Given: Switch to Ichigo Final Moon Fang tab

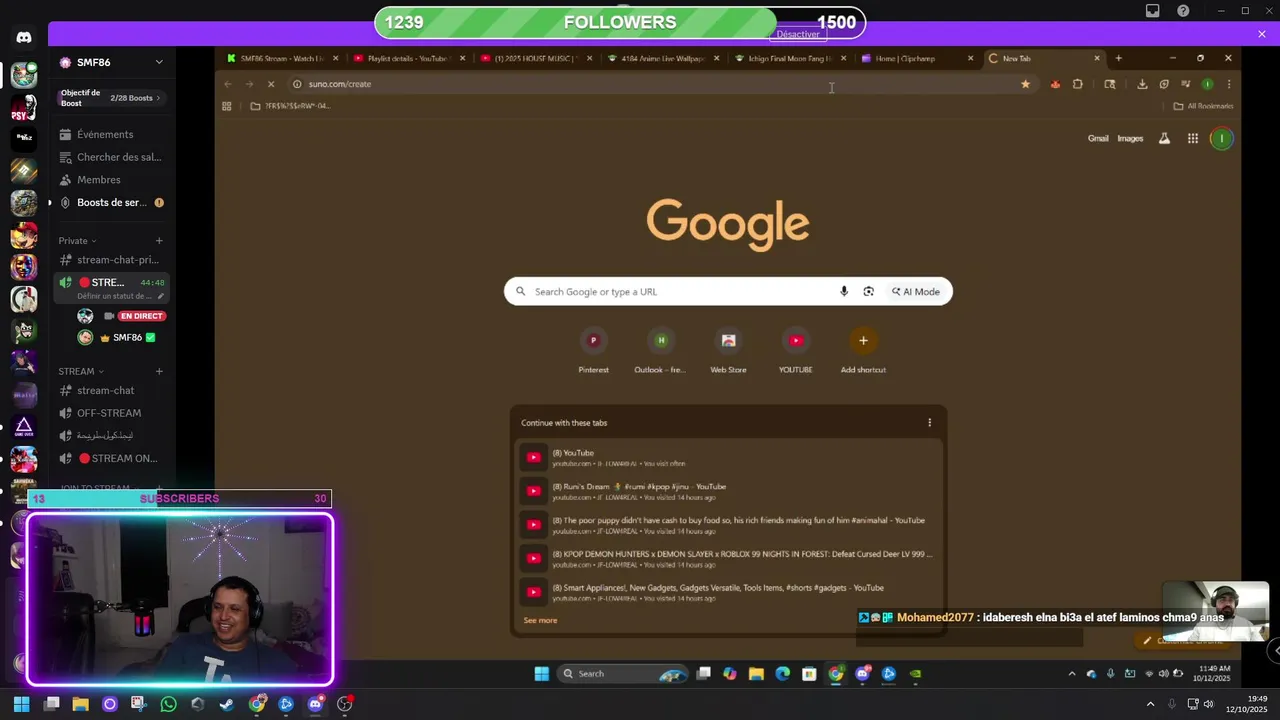Looking at the screenshot, I should (x=788, y=58).
